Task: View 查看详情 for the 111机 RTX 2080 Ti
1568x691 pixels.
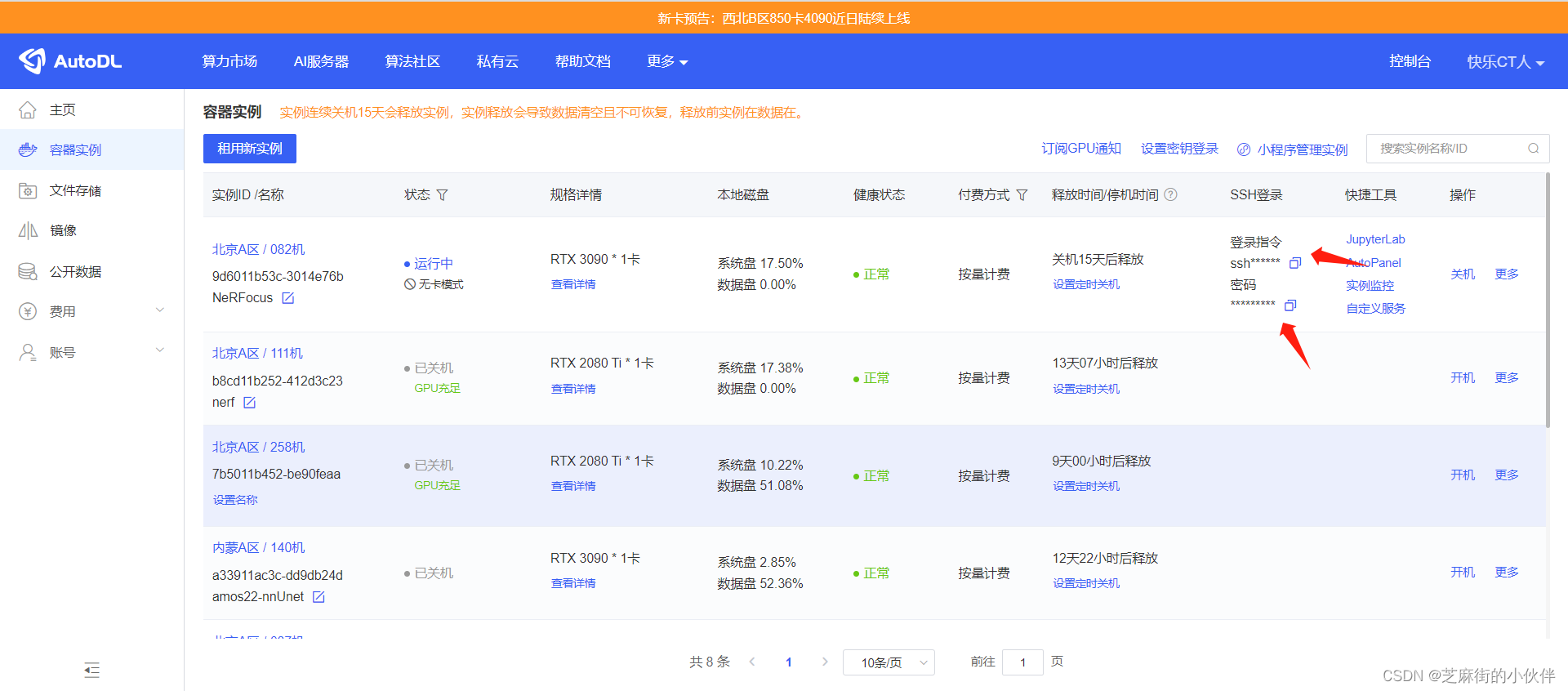Action: coord(573,389)
